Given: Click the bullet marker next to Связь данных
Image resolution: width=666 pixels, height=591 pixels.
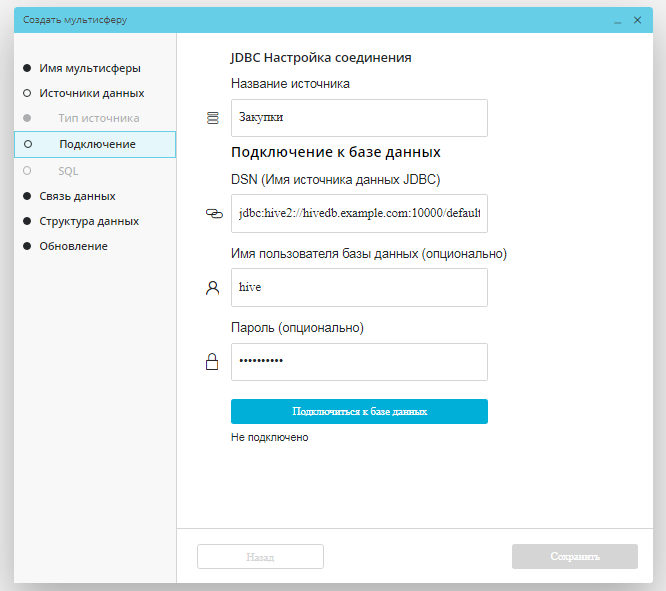Looking at the screenshot, I should (x=26, y=196).
